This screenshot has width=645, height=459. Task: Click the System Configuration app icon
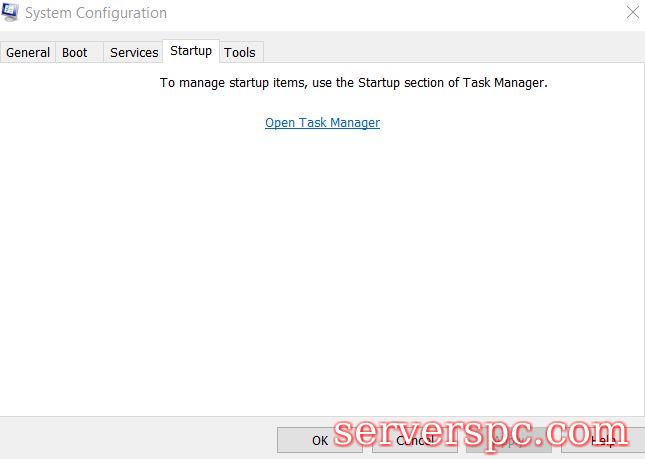[x=10, y=13]
